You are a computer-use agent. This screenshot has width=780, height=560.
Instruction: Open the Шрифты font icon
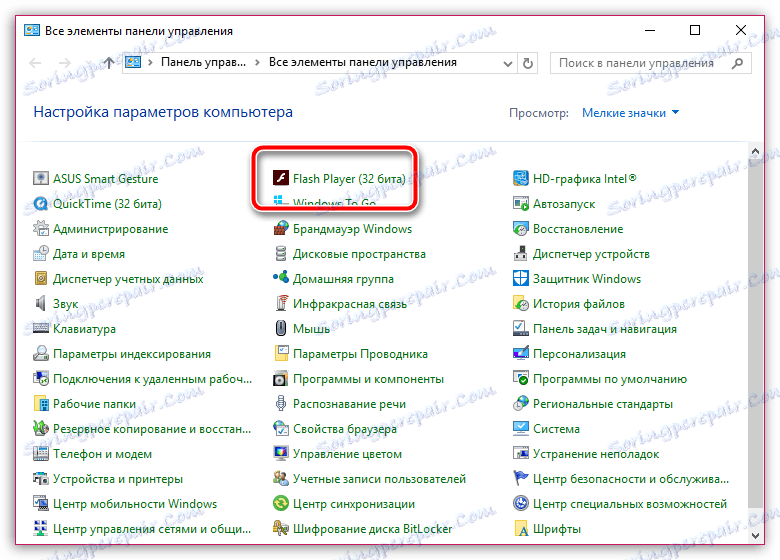(520, 528)
